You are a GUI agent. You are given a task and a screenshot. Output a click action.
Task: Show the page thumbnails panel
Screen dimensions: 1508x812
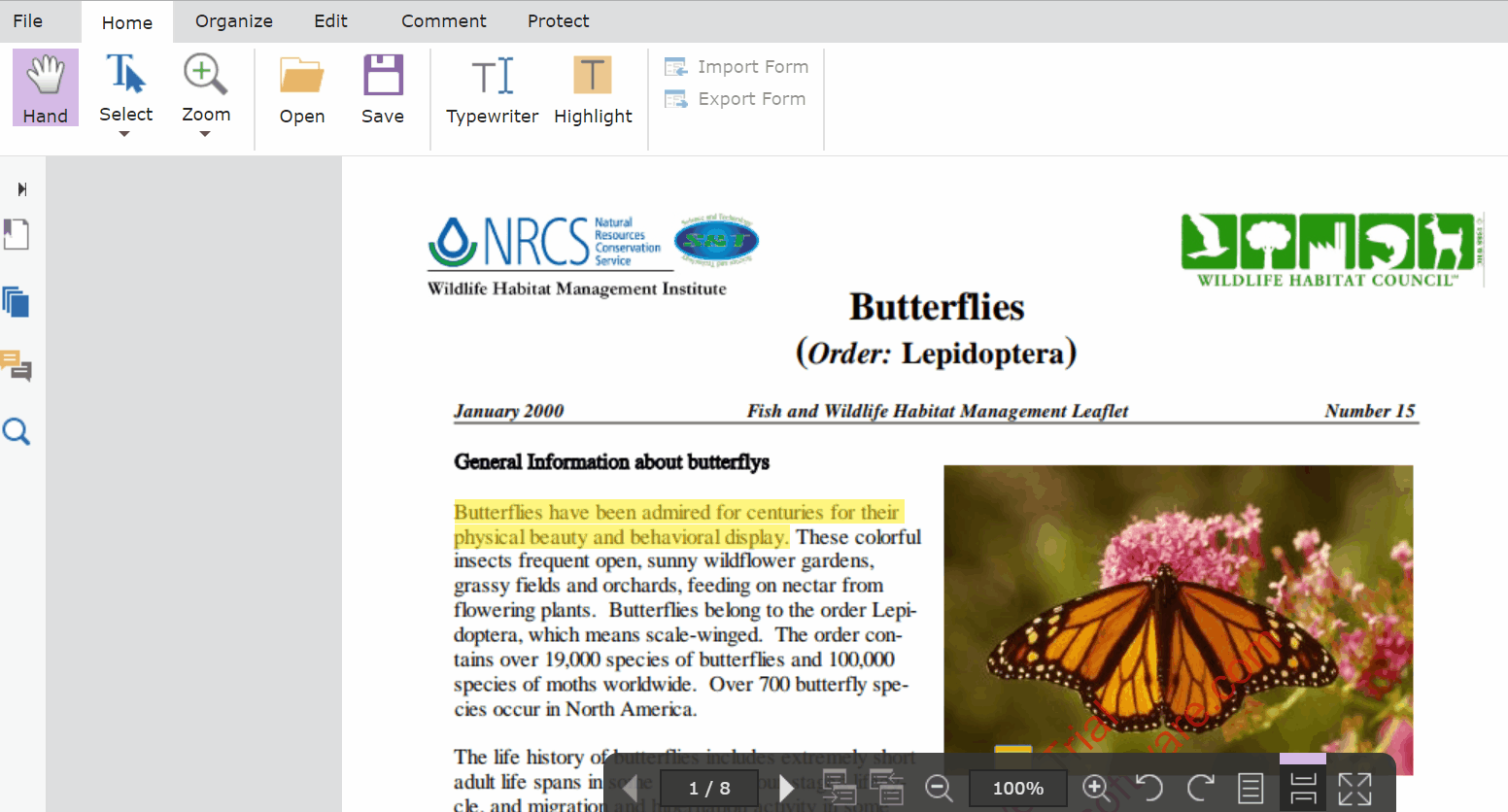(x=17, y=302)
